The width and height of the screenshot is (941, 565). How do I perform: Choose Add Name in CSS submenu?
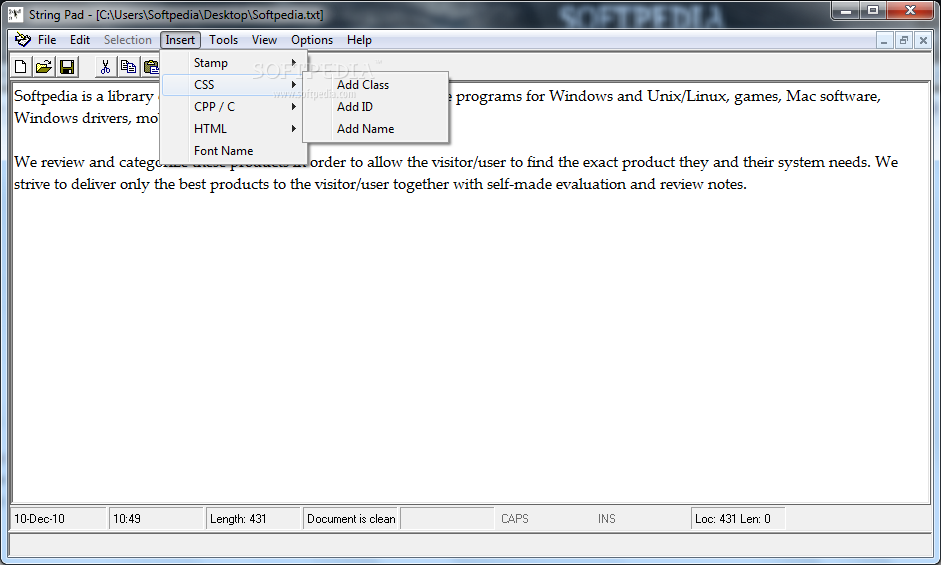pyautogui.click(x=376, y=128)
